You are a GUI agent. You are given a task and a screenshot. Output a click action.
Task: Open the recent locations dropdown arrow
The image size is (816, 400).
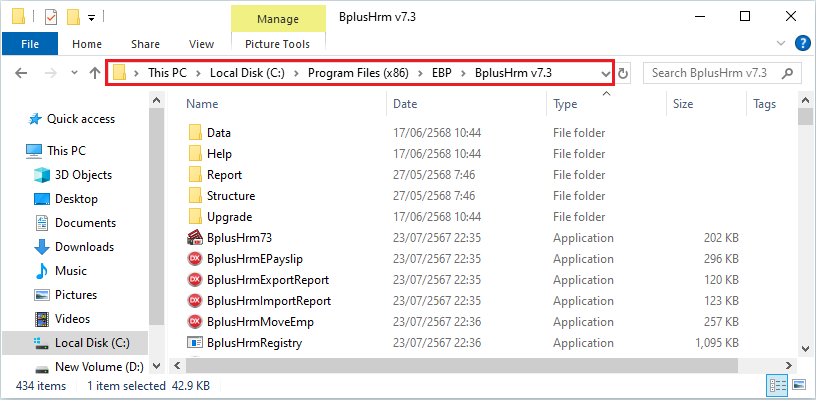(73, 74)
